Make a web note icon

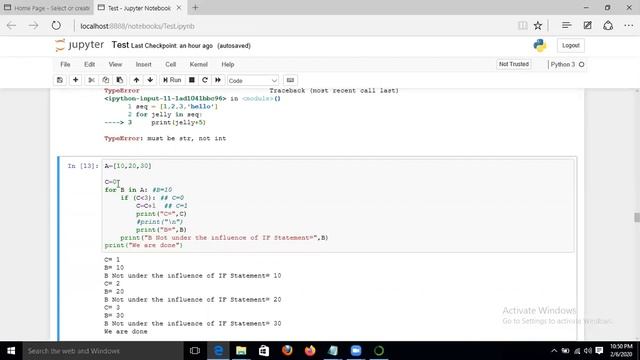(x=587, y=26)
